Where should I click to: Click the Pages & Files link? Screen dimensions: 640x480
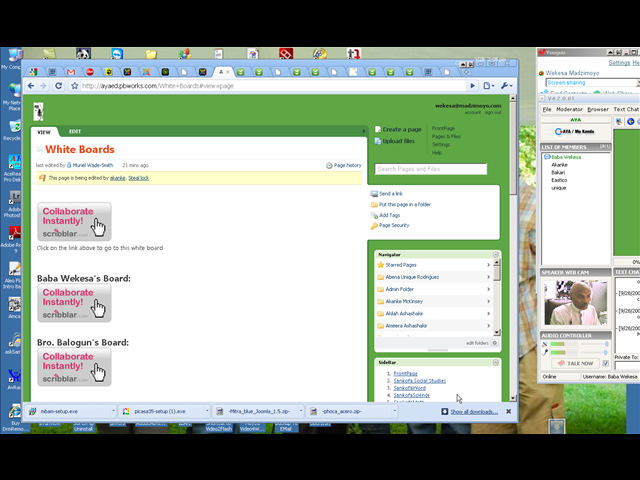(x=446, y=136)
